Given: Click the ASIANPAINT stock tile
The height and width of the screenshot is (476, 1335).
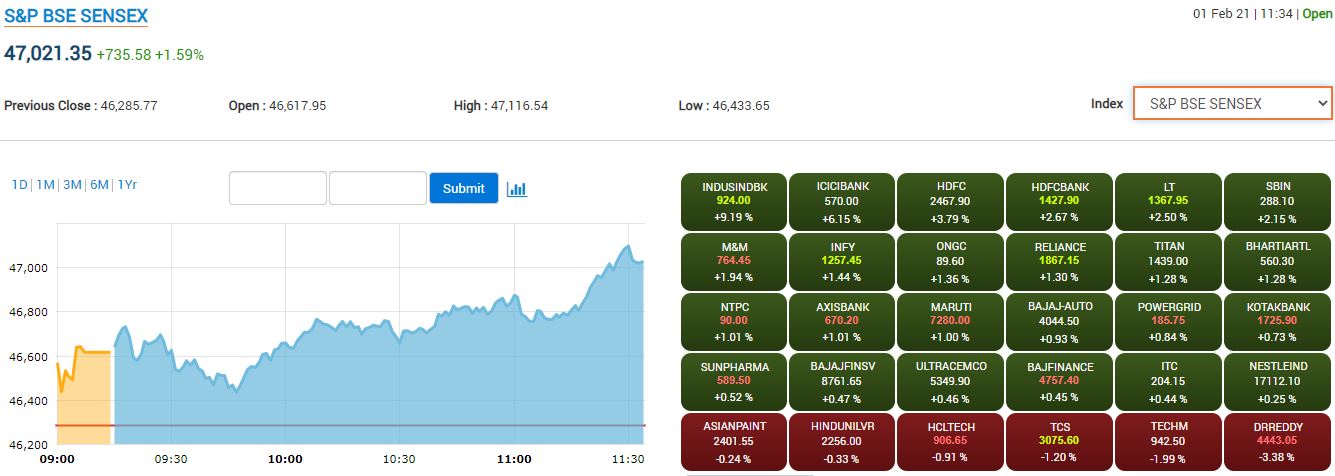Looking at the screenshot, I should [x=734, y=442].
